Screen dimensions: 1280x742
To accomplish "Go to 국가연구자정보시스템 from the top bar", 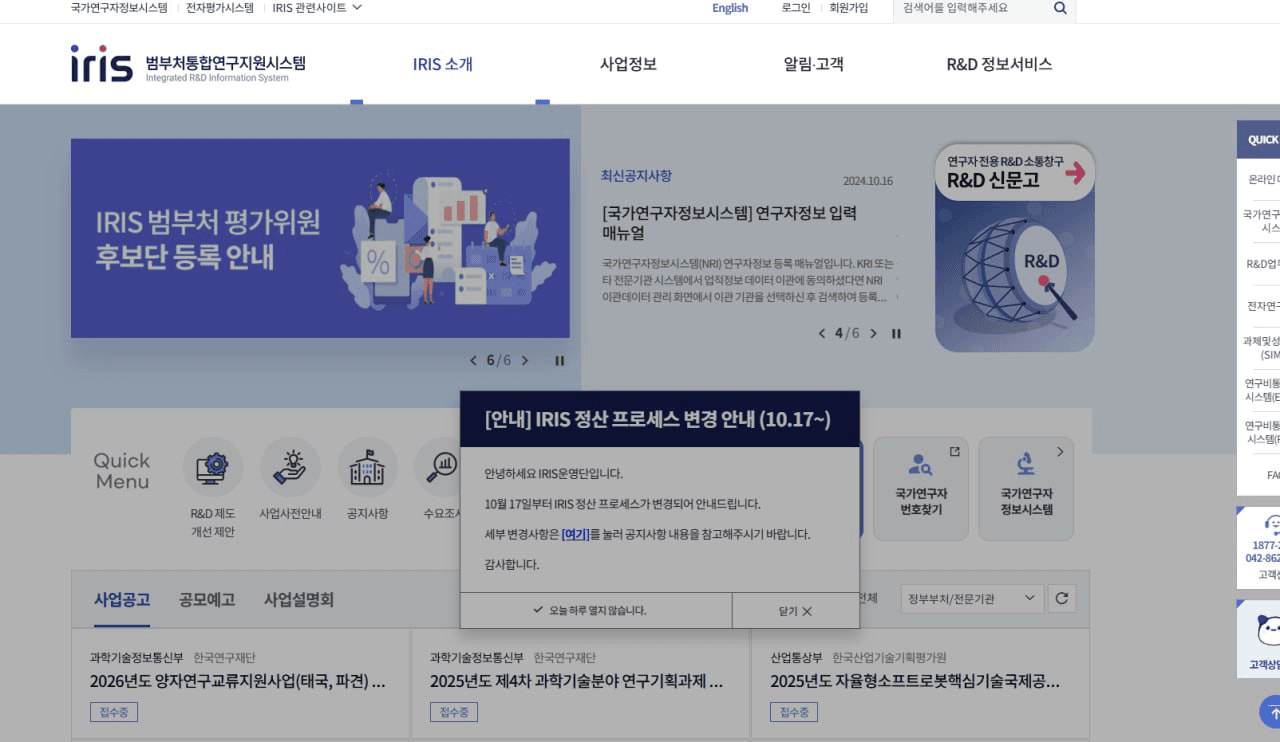I will (x=119, y=8).
